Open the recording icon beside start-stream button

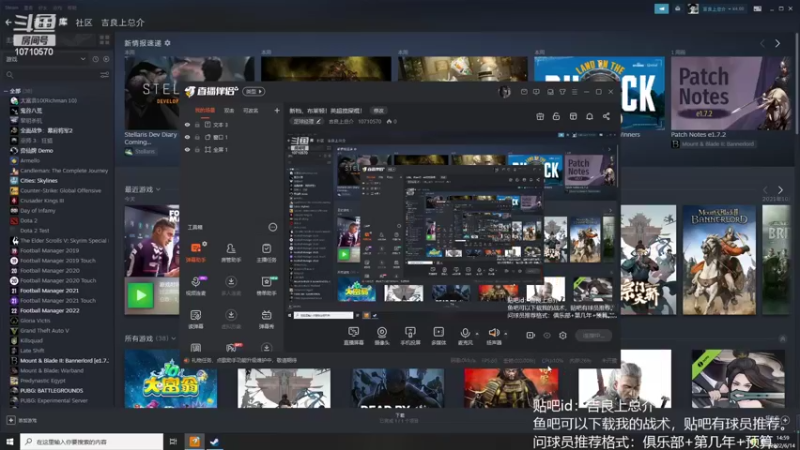tap(530, 335)
